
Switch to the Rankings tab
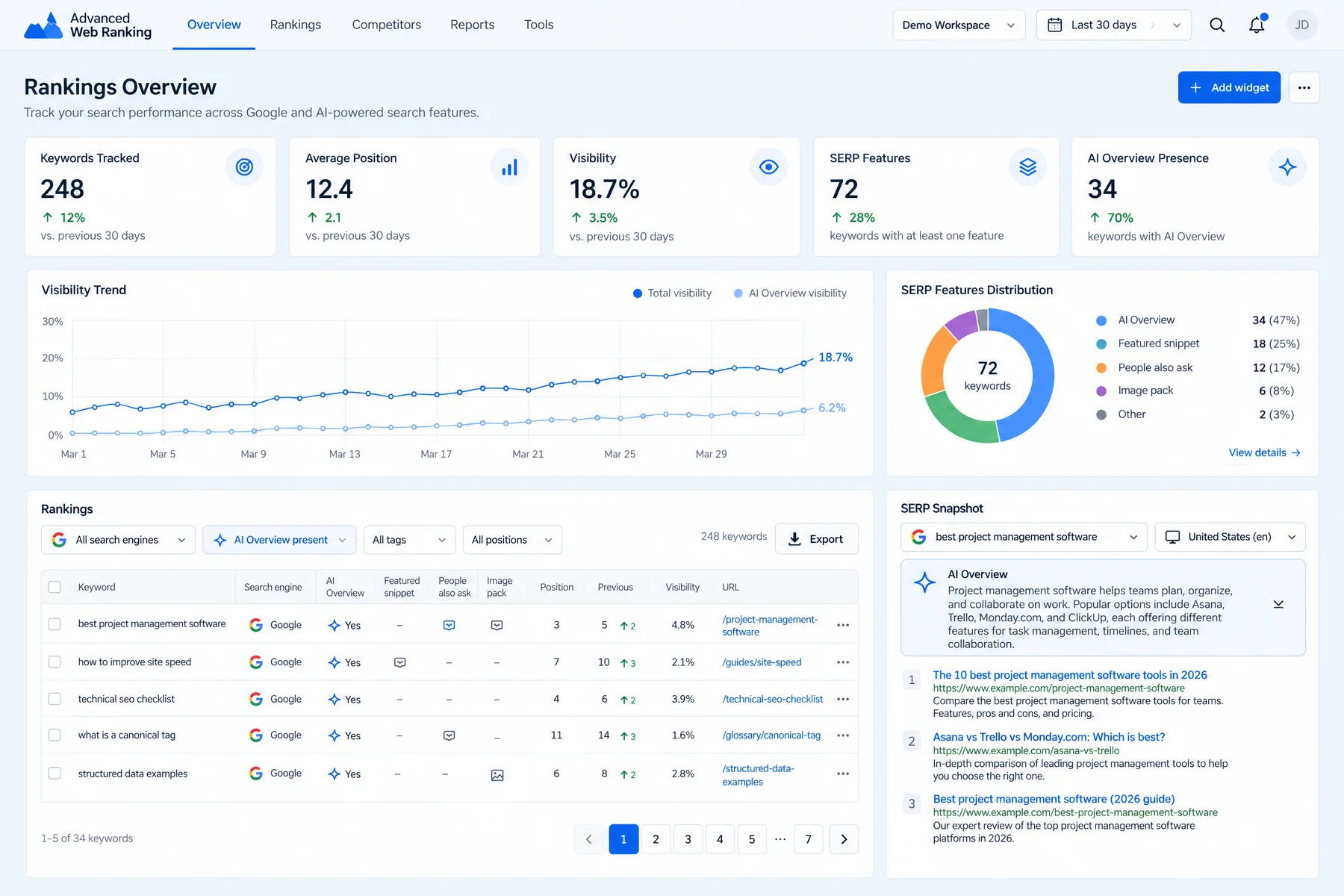[295, 25]
